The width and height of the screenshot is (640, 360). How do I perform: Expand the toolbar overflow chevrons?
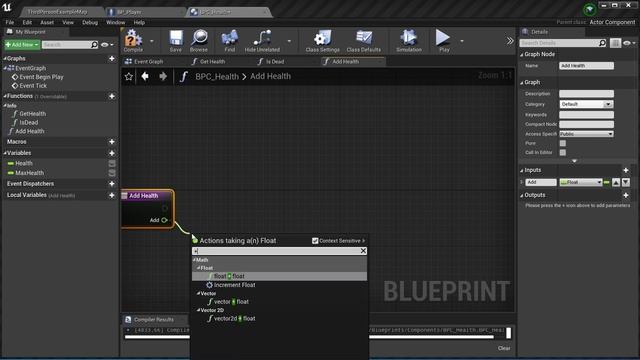point(510,41)
